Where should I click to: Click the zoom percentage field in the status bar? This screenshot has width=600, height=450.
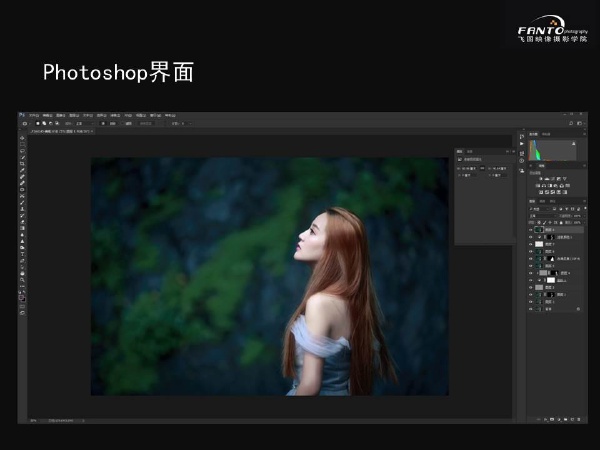coord(33,420)
